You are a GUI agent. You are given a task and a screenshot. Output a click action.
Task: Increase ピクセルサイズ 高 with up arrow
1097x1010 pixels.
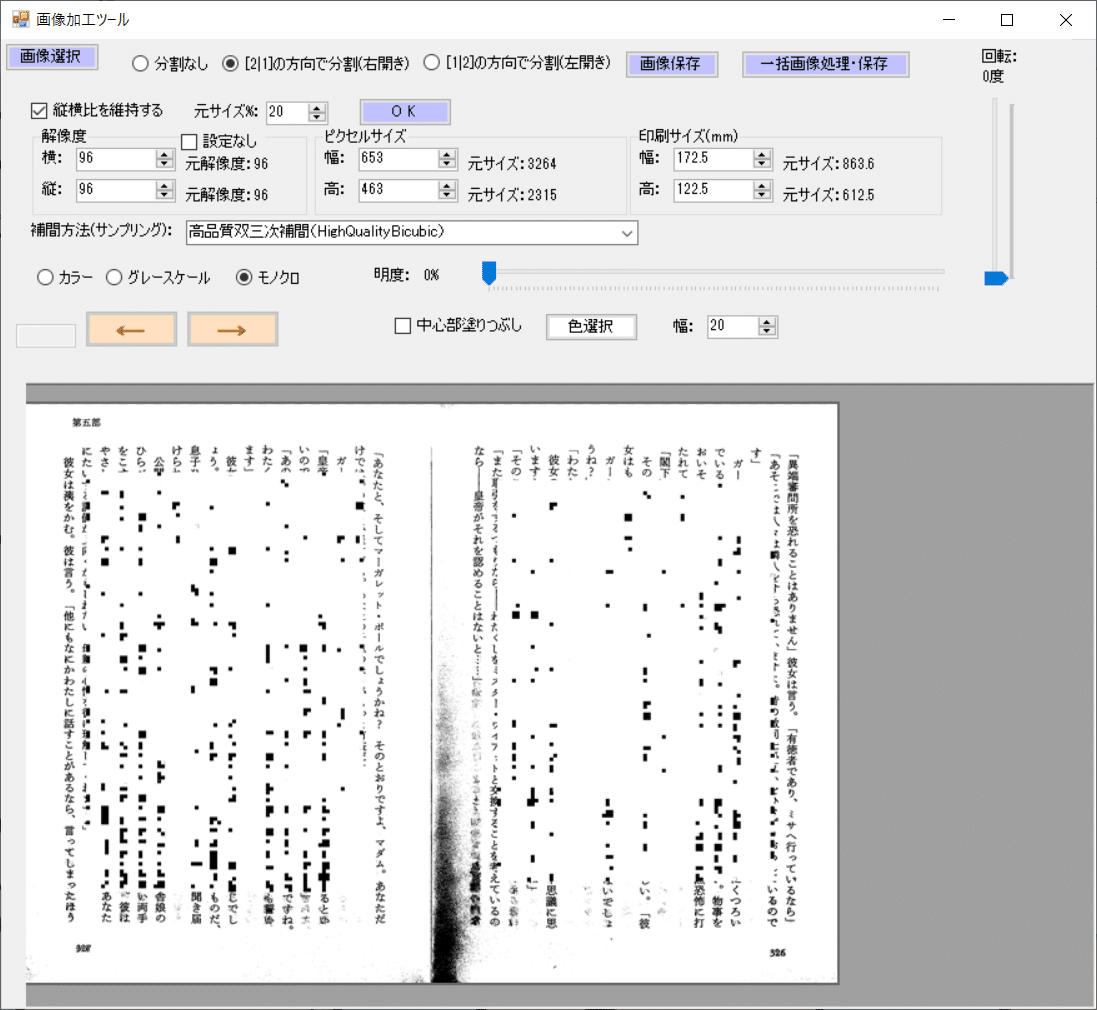447,185
